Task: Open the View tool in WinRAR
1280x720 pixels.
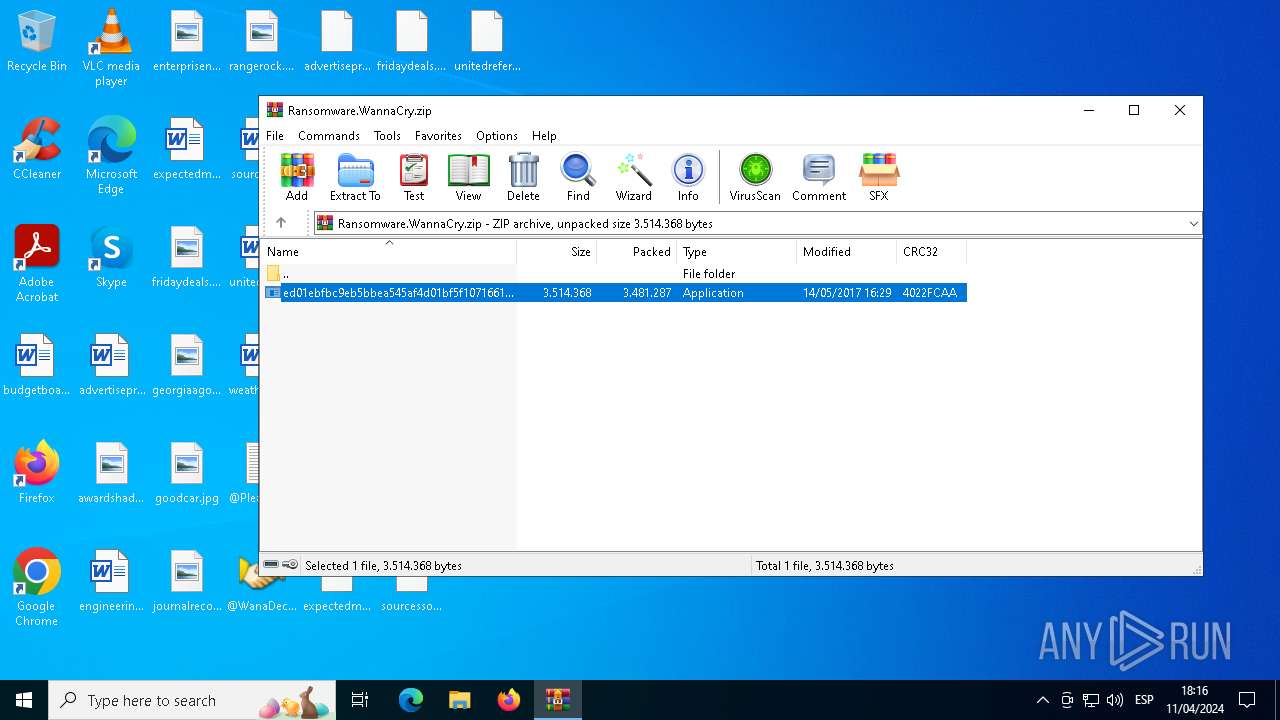Action: tap(468, 177)
